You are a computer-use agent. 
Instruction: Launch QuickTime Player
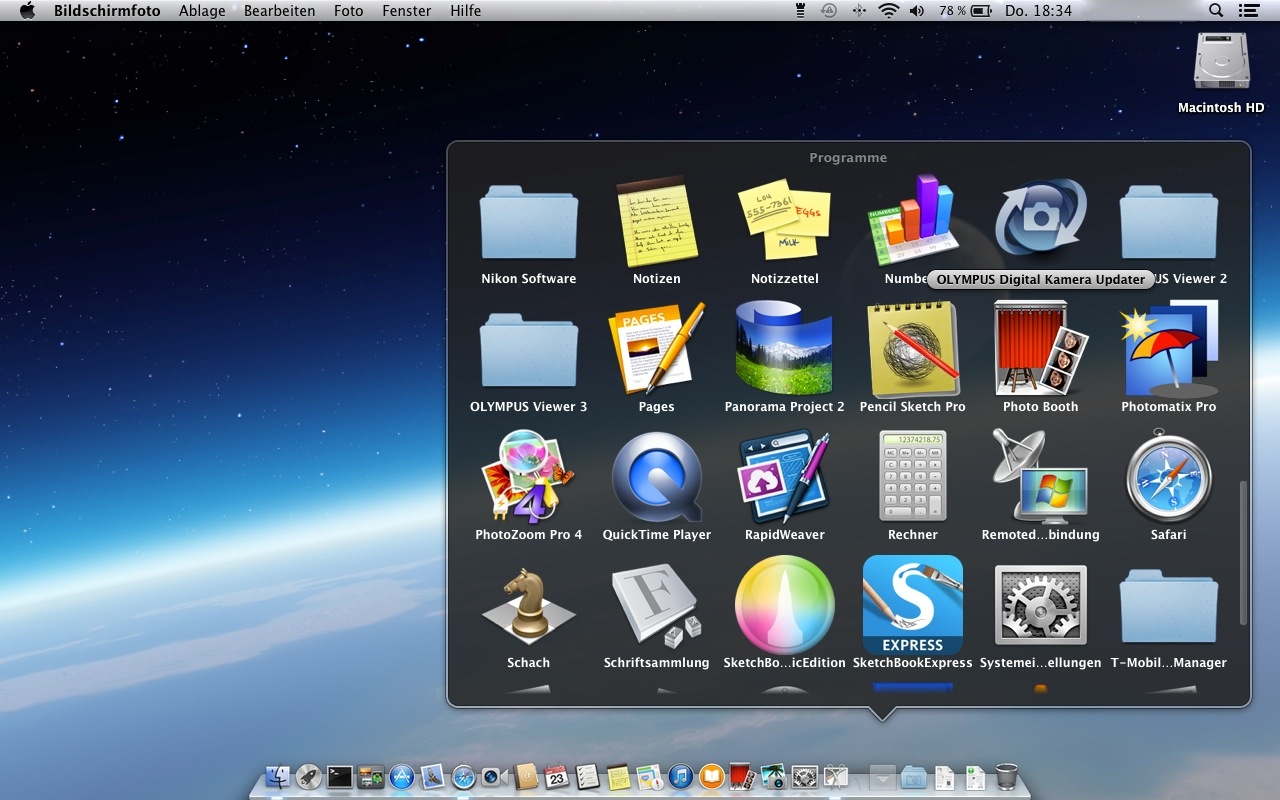[x=656, y=478]
